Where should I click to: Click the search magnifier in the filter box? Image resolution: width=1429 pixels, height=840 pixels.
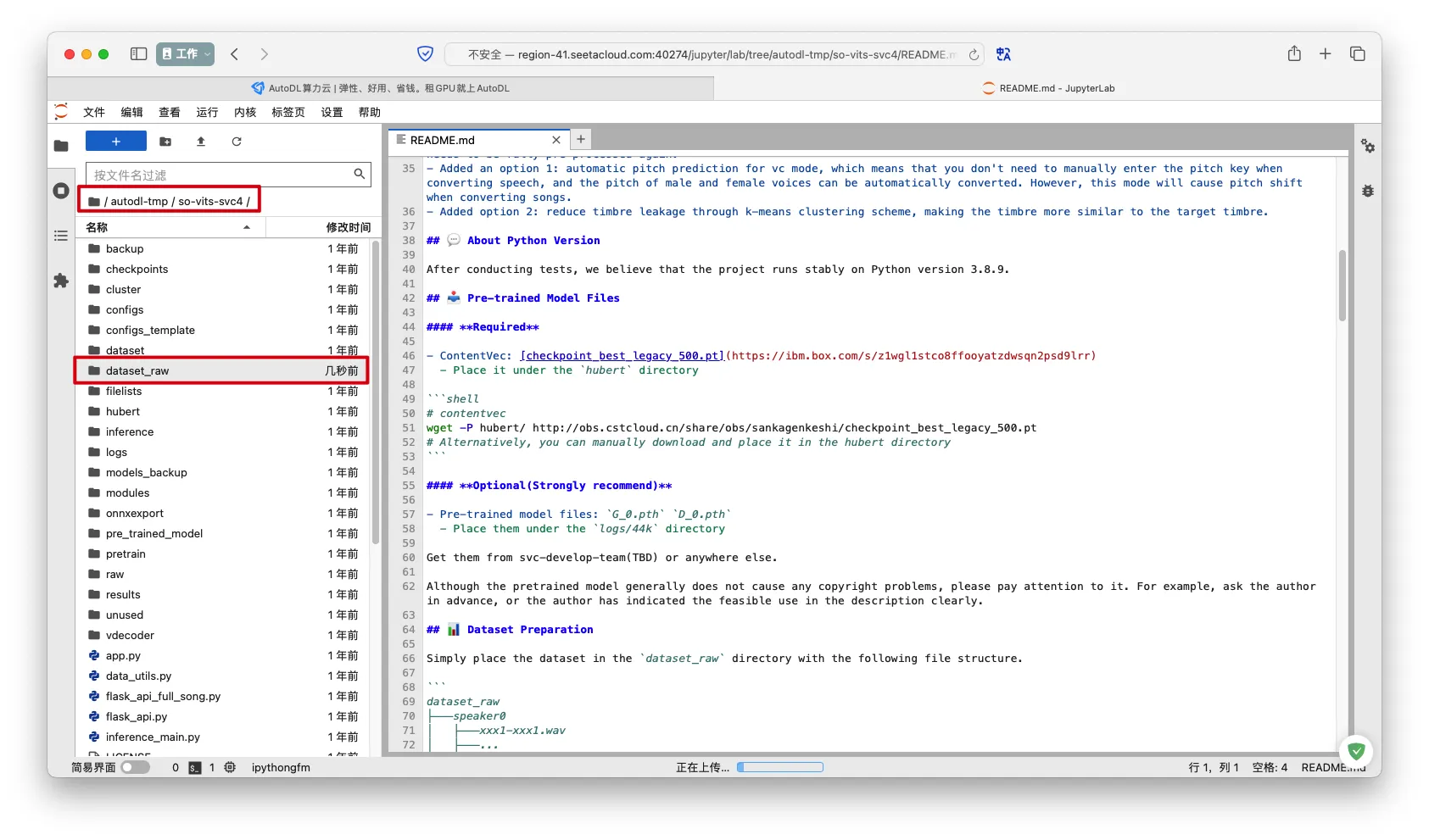pyautogui.click(x=360, y=174)
